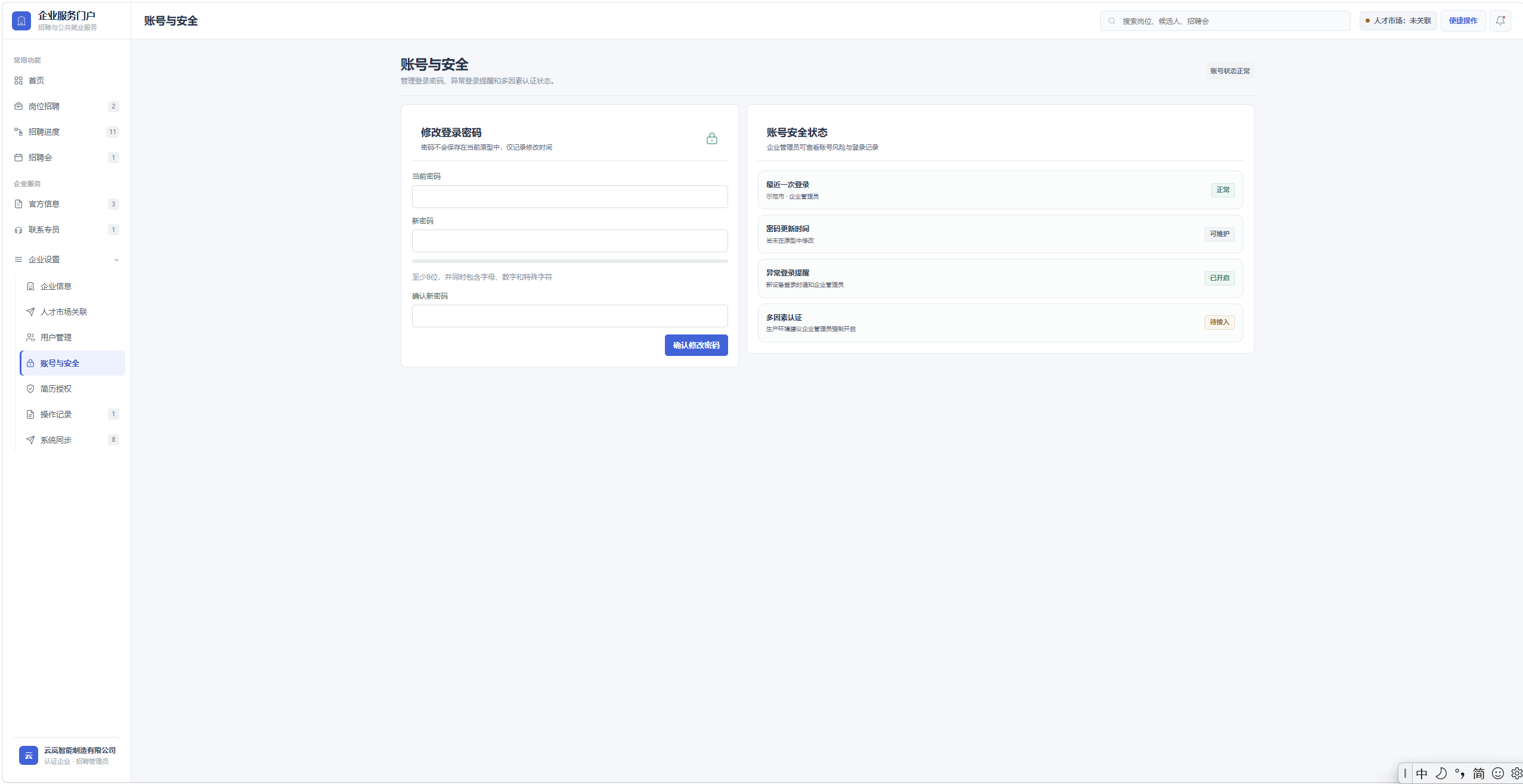Click the 联系专员 headset icon
The width and height of the screenshot is (1523, 784).
[18, 230]
